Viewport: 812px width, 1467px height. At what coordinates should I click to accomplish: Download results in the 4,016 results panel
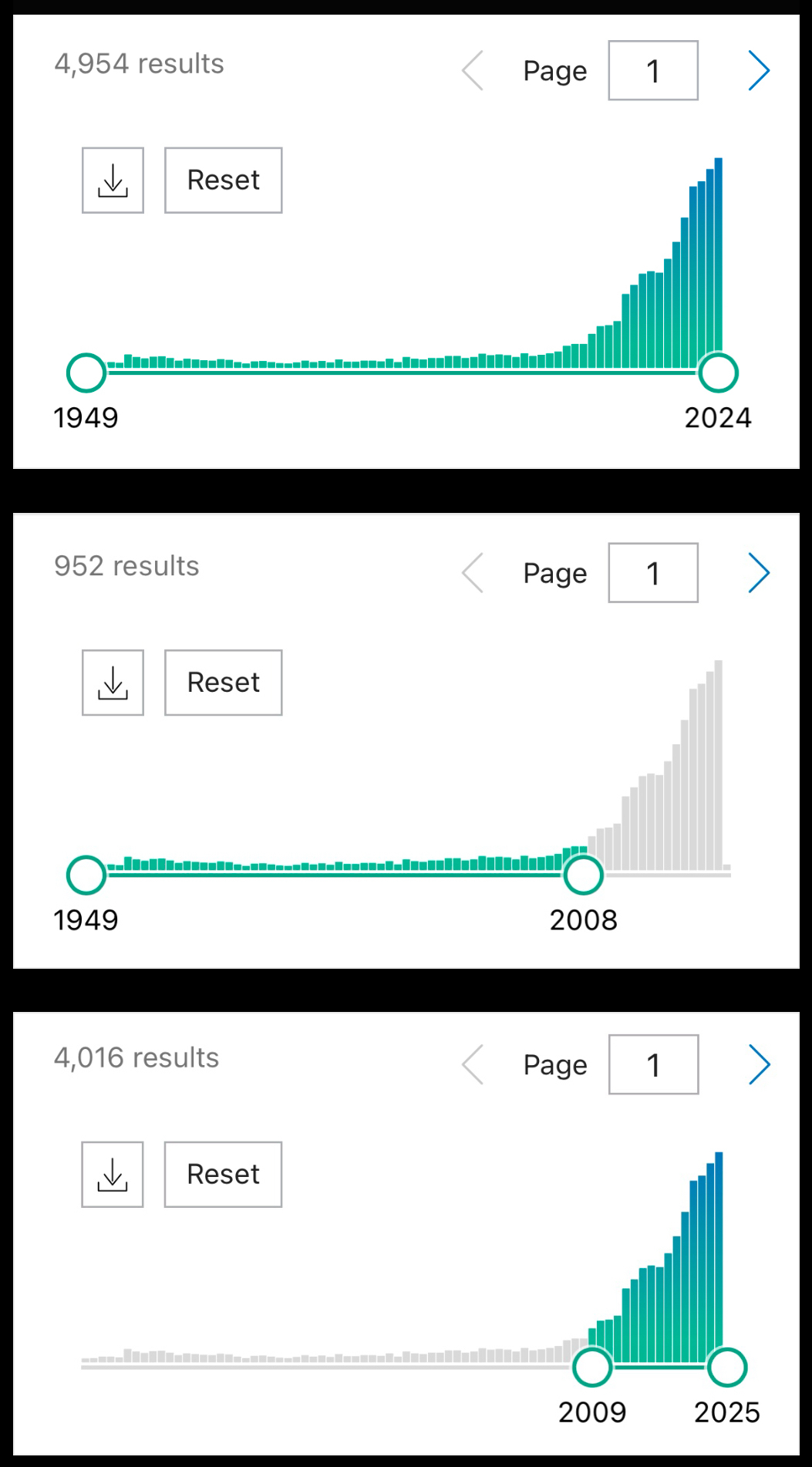pos(113,1174)
